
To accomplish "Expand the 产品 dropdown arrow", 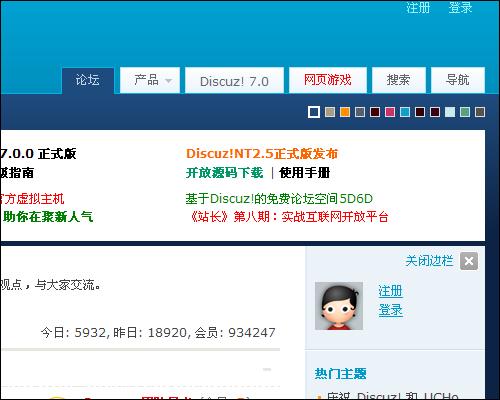I will point(169,81).
